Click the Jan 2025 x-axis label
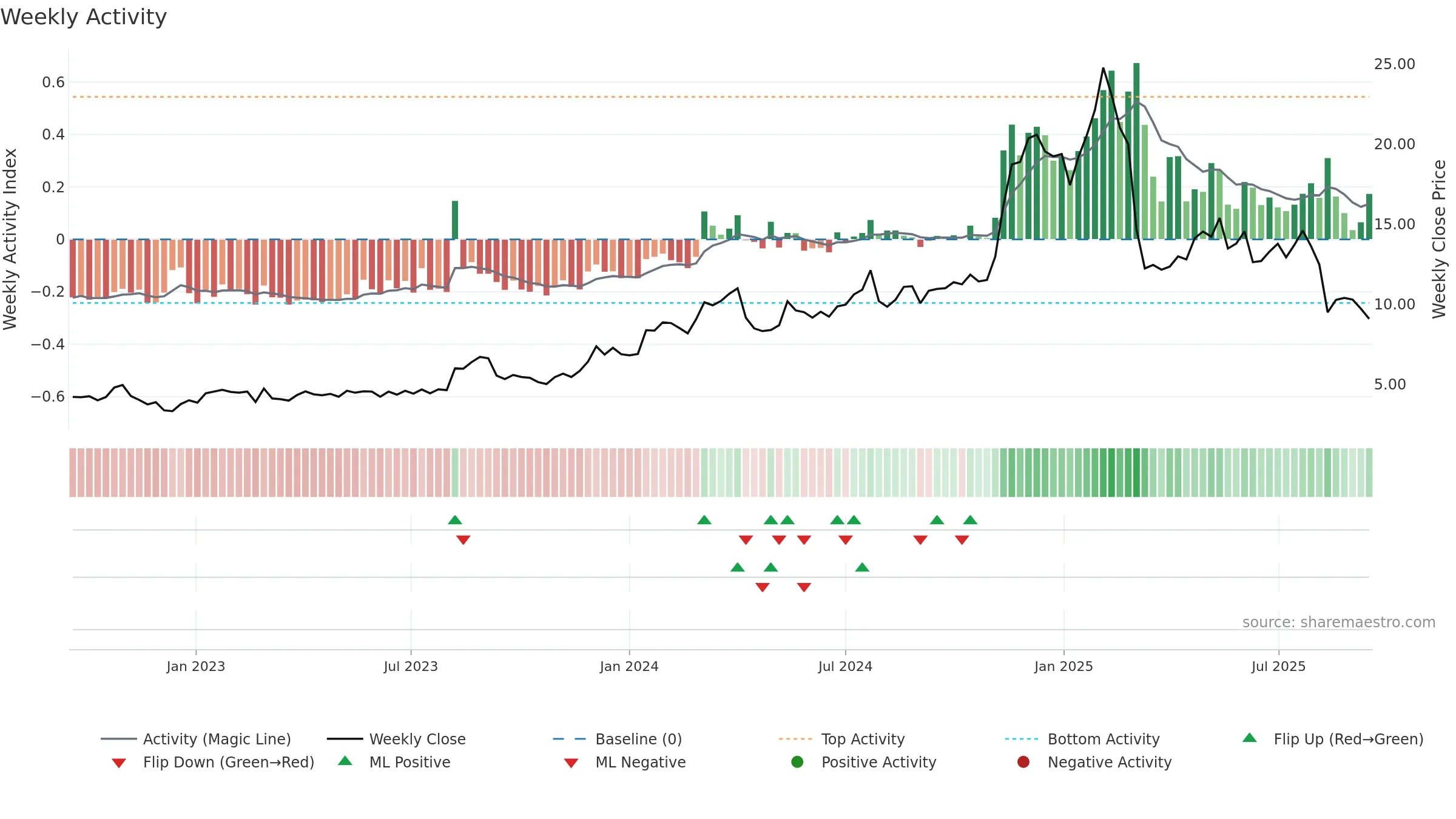Screen dimensions: 1456x819 [x=1063, y=666]
